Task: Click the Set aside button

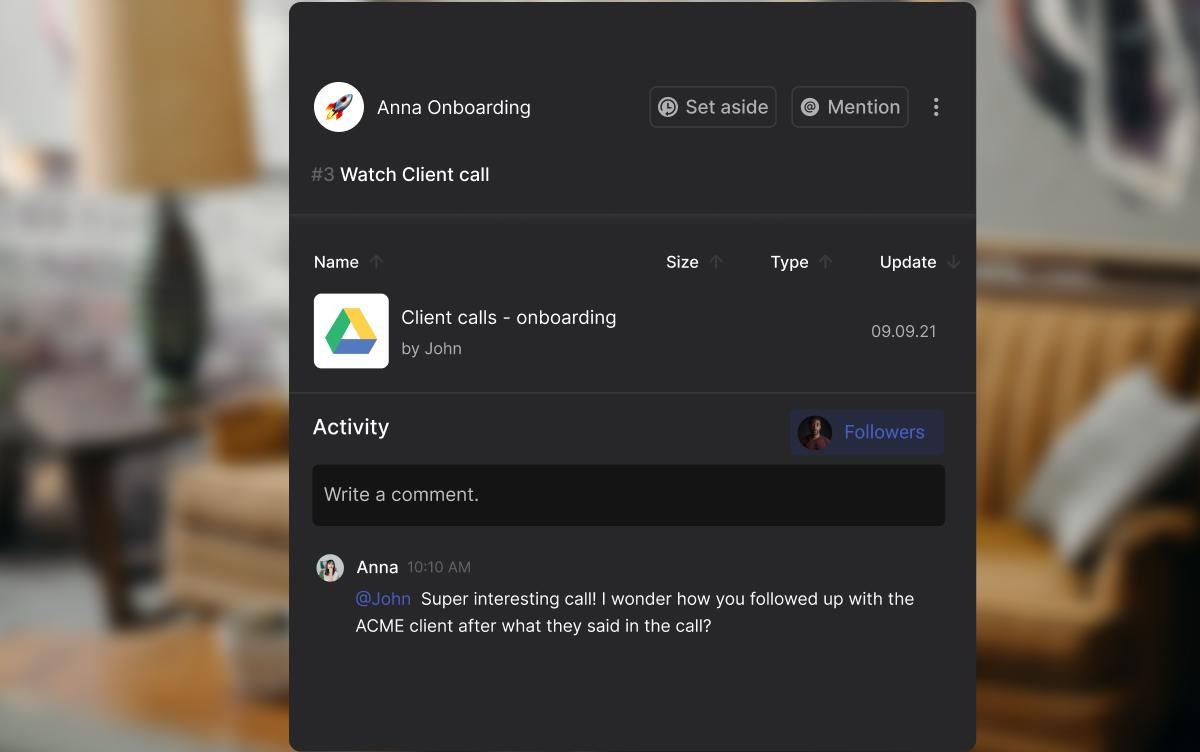Action: [x=713, y=107]
